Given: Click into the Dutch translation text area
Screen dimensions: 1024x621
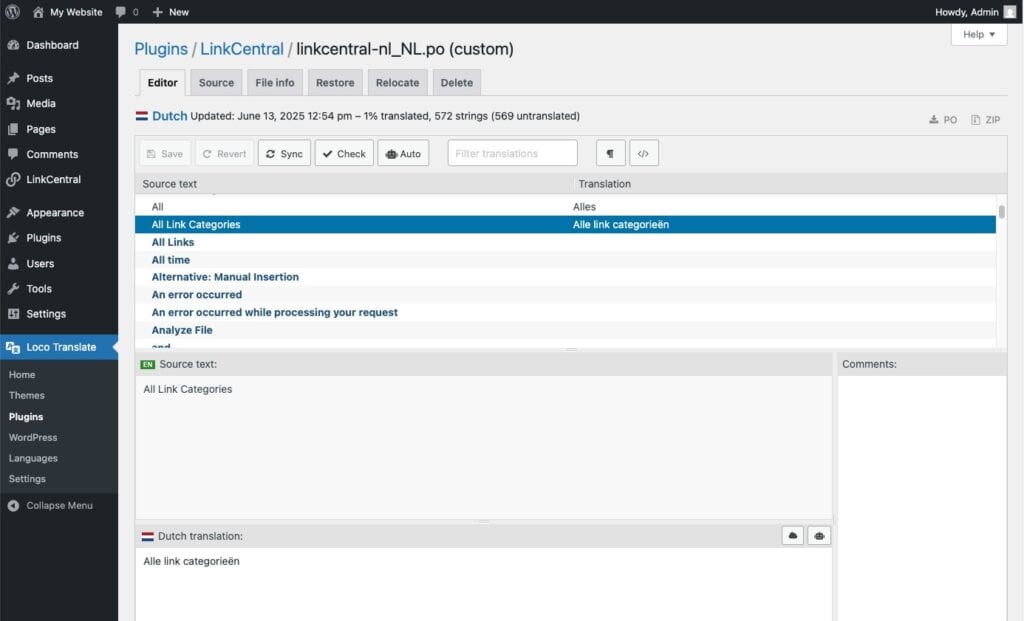Looking at the screenshot, I should 484,584.
